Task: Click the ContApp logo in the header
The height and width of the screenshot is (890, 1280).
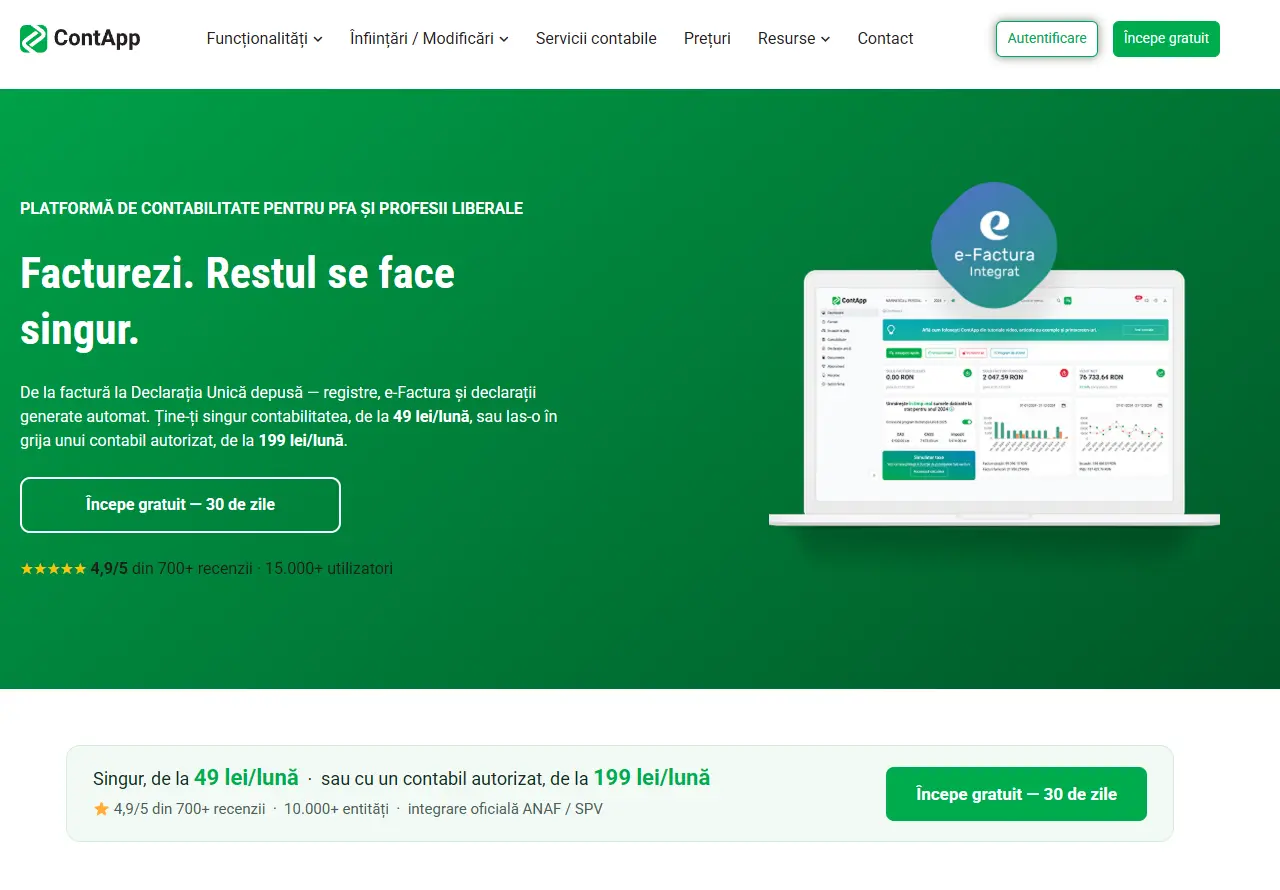Action: (x=80, y=39)
